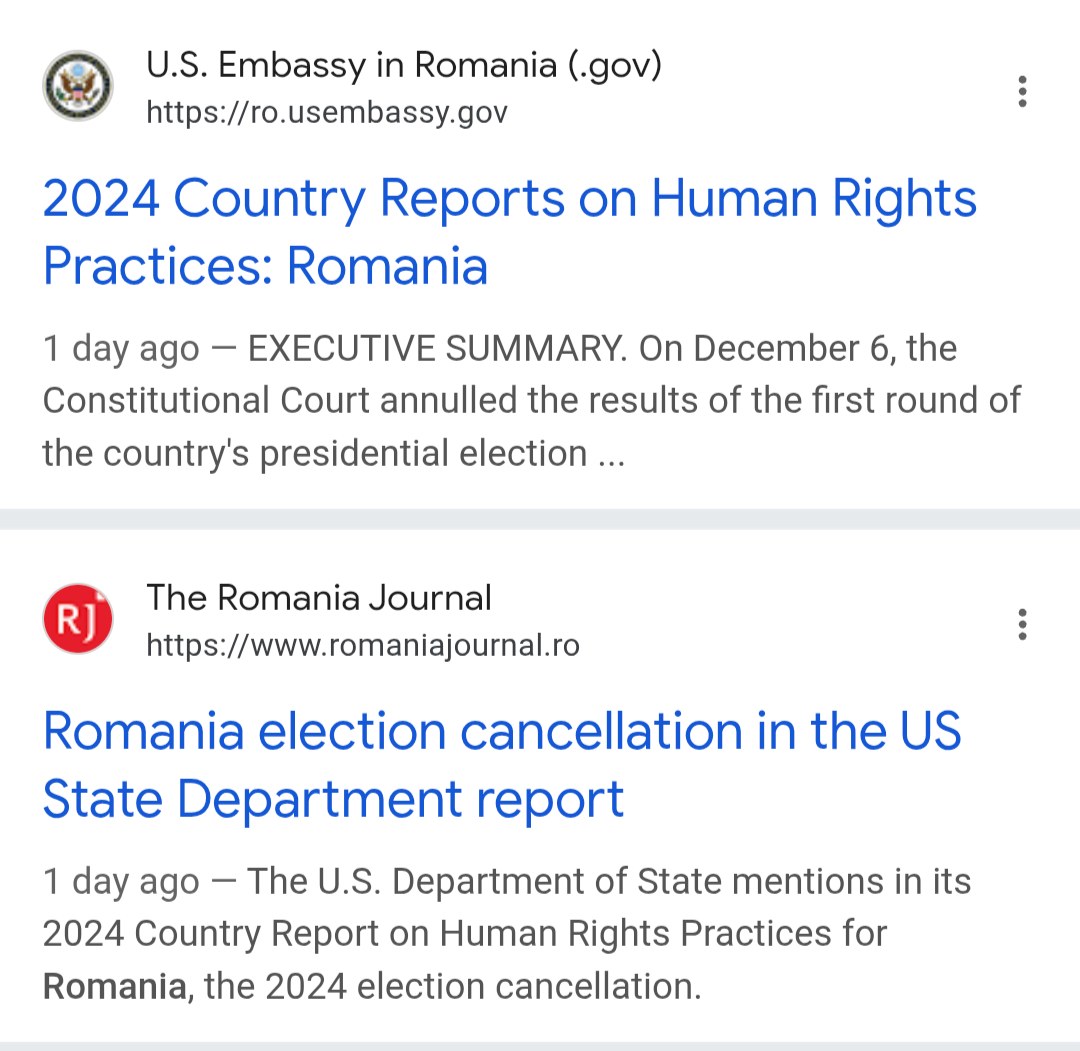Screen dimensions: 1080x1051
Task: Click 'Practices: Romania' title line
Action: (265, 266)
